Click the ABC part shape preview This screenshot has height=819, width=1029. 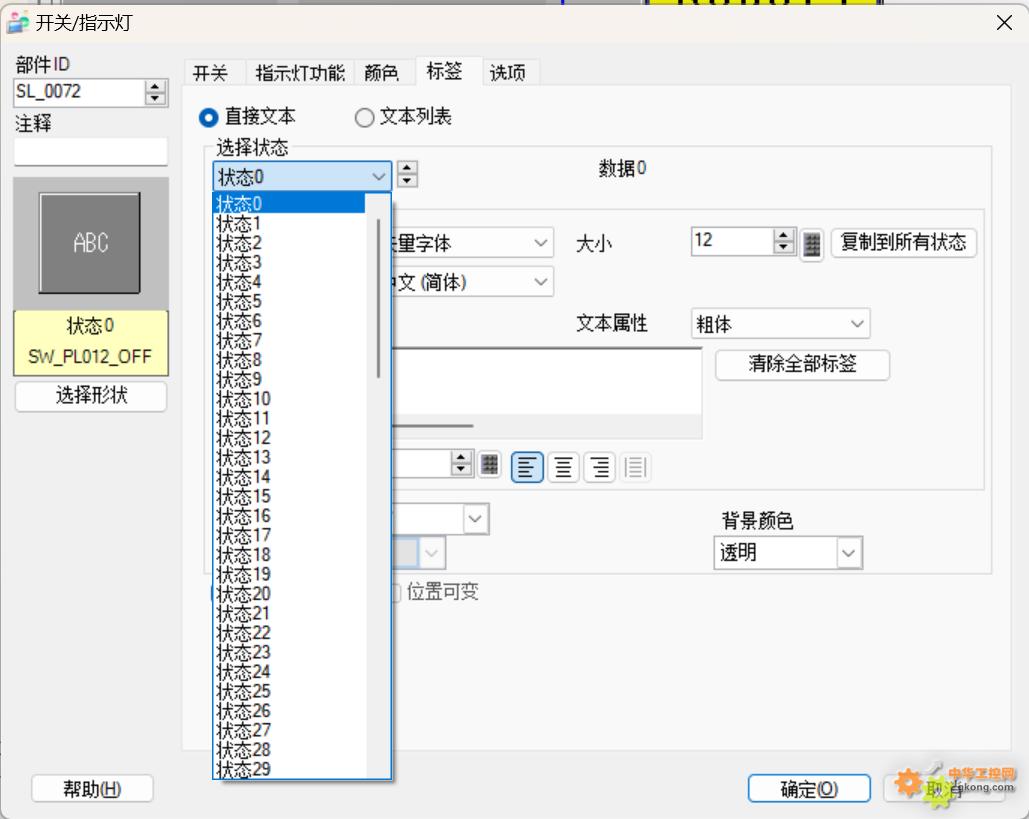coord(90,243)
